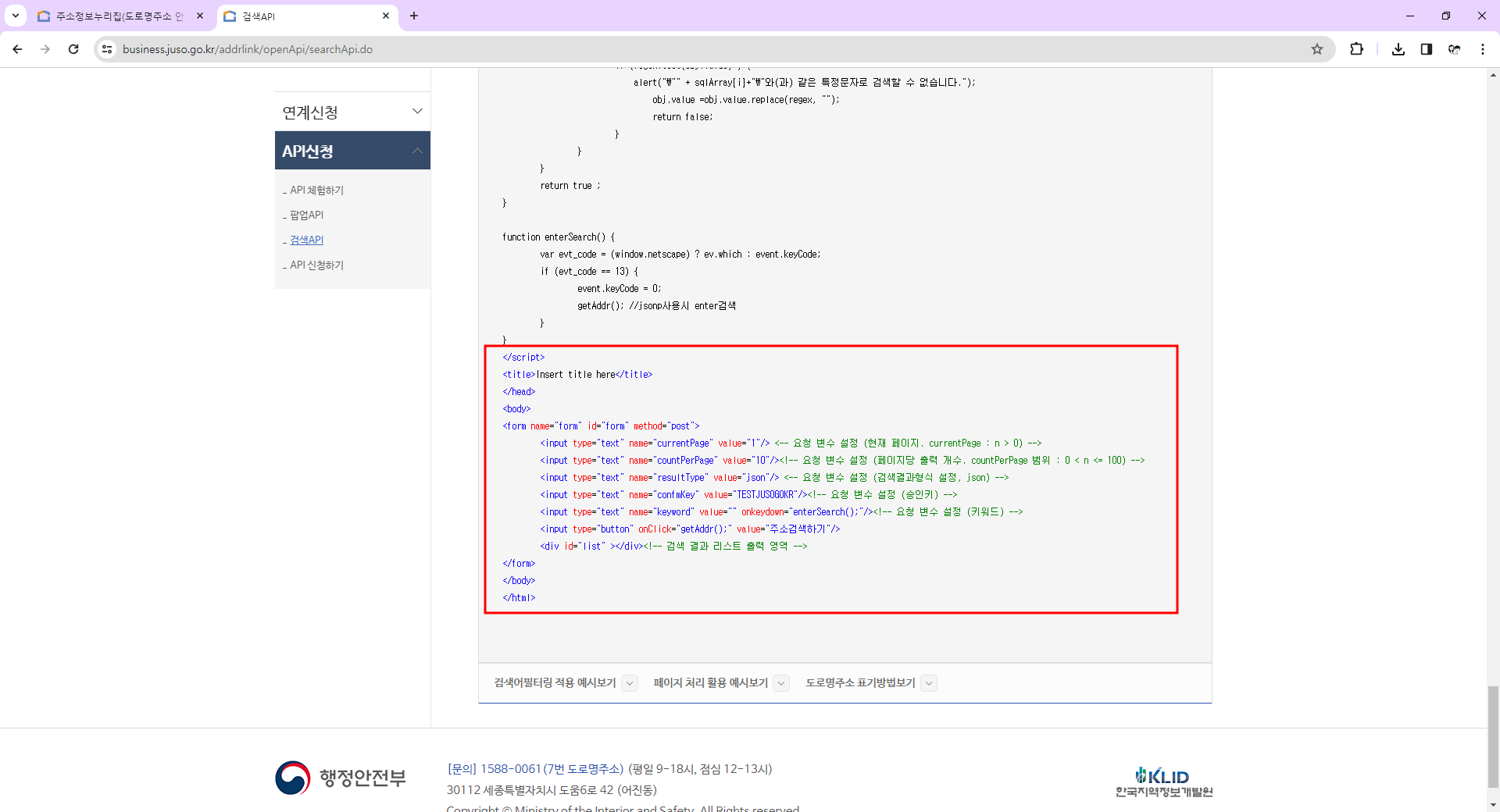Go back to the previous page
Viewport: 1500px width, 812px height.
pos(17,49)
